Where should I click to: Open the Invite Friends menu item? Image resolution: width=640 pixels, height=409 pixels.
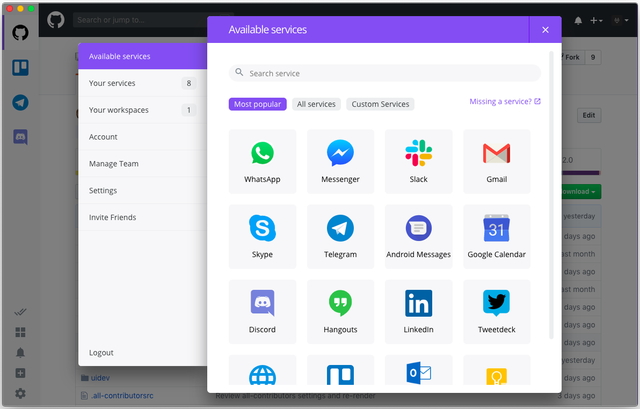[x=143, y=218]
